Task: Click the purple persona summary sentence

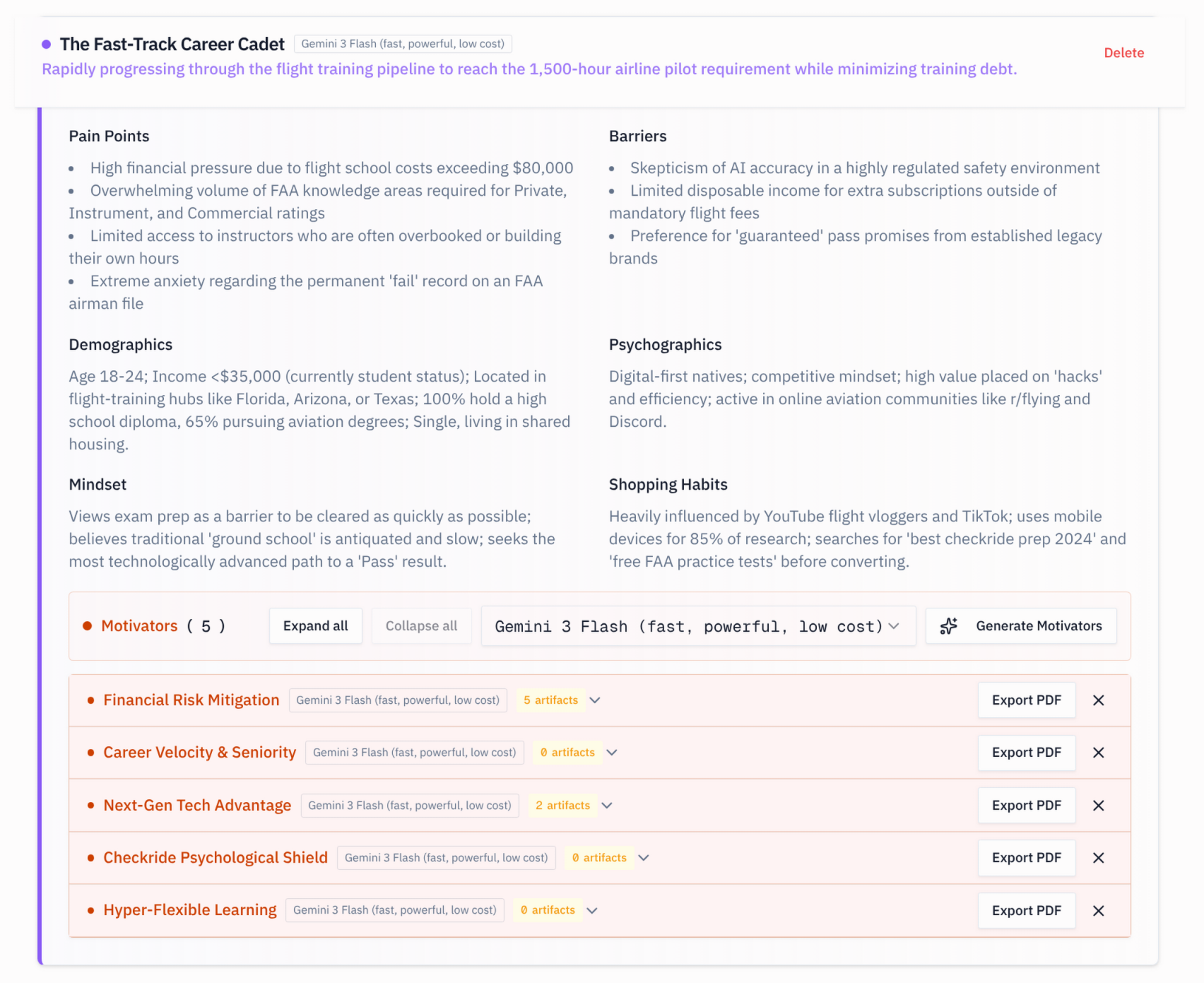Action: tap(529, 69)
